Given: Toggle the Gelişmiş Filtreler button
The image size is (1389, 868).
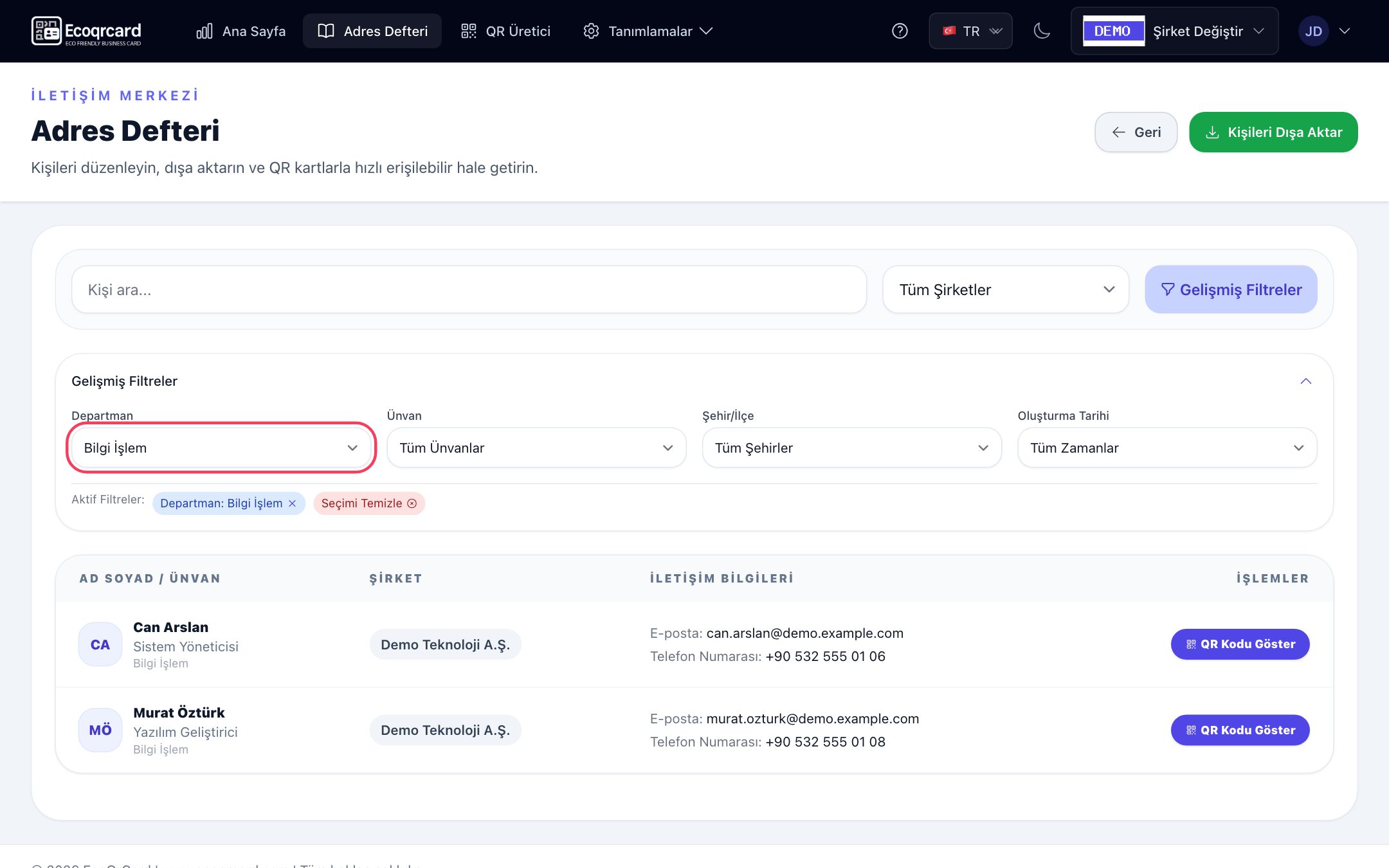Looking at the screenshot, I should [x=1231, y=289].
